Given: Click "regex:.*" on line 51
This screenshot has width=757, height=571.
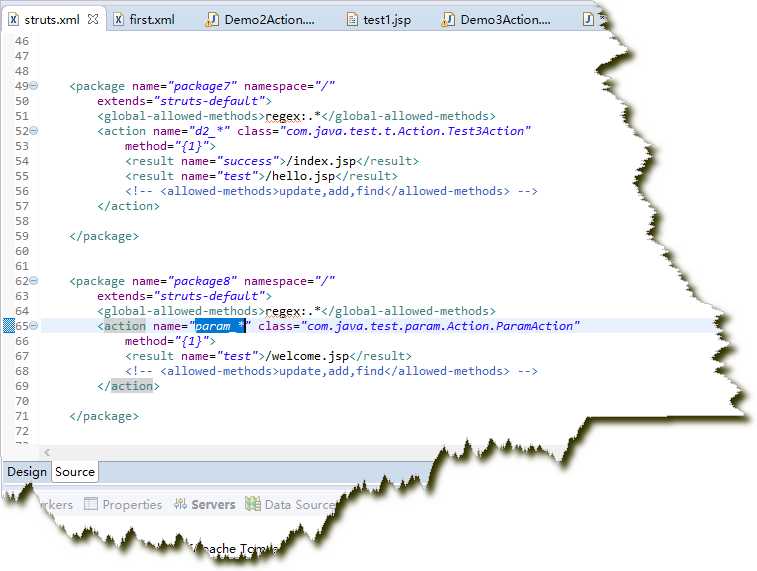Looking at the screenshot, I should click(293, 116).
